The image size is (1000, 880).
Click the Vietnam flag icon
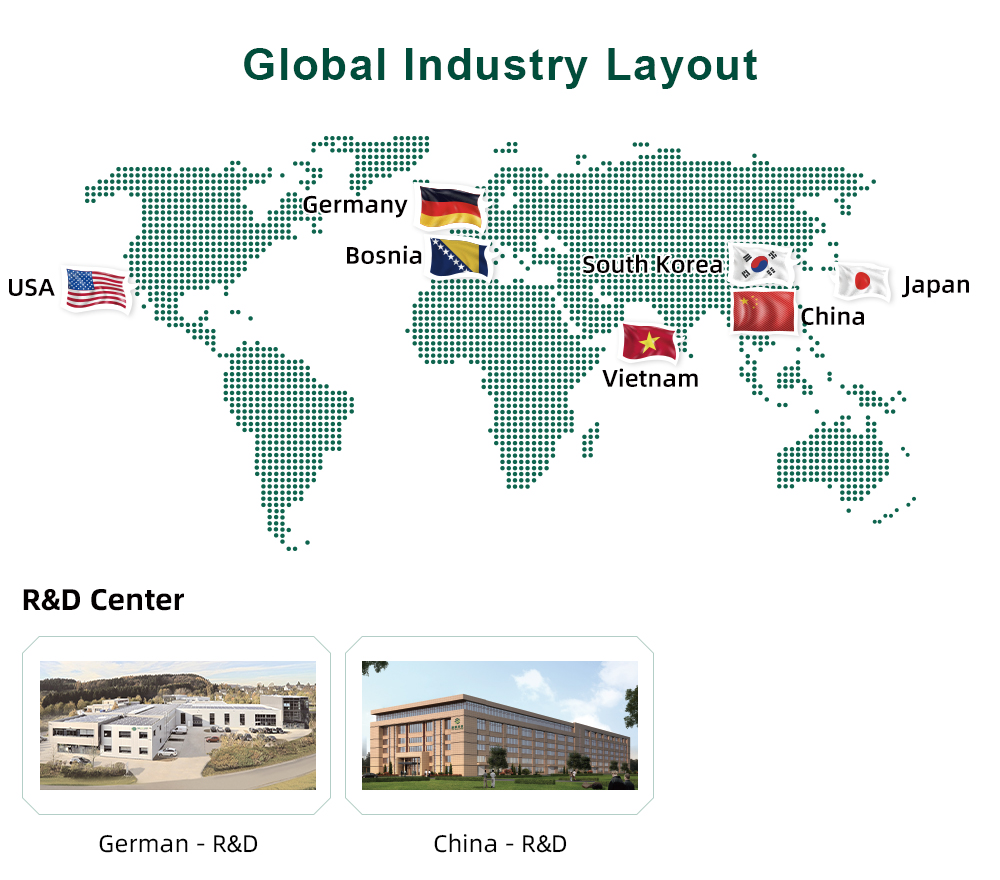click(649, 342)
